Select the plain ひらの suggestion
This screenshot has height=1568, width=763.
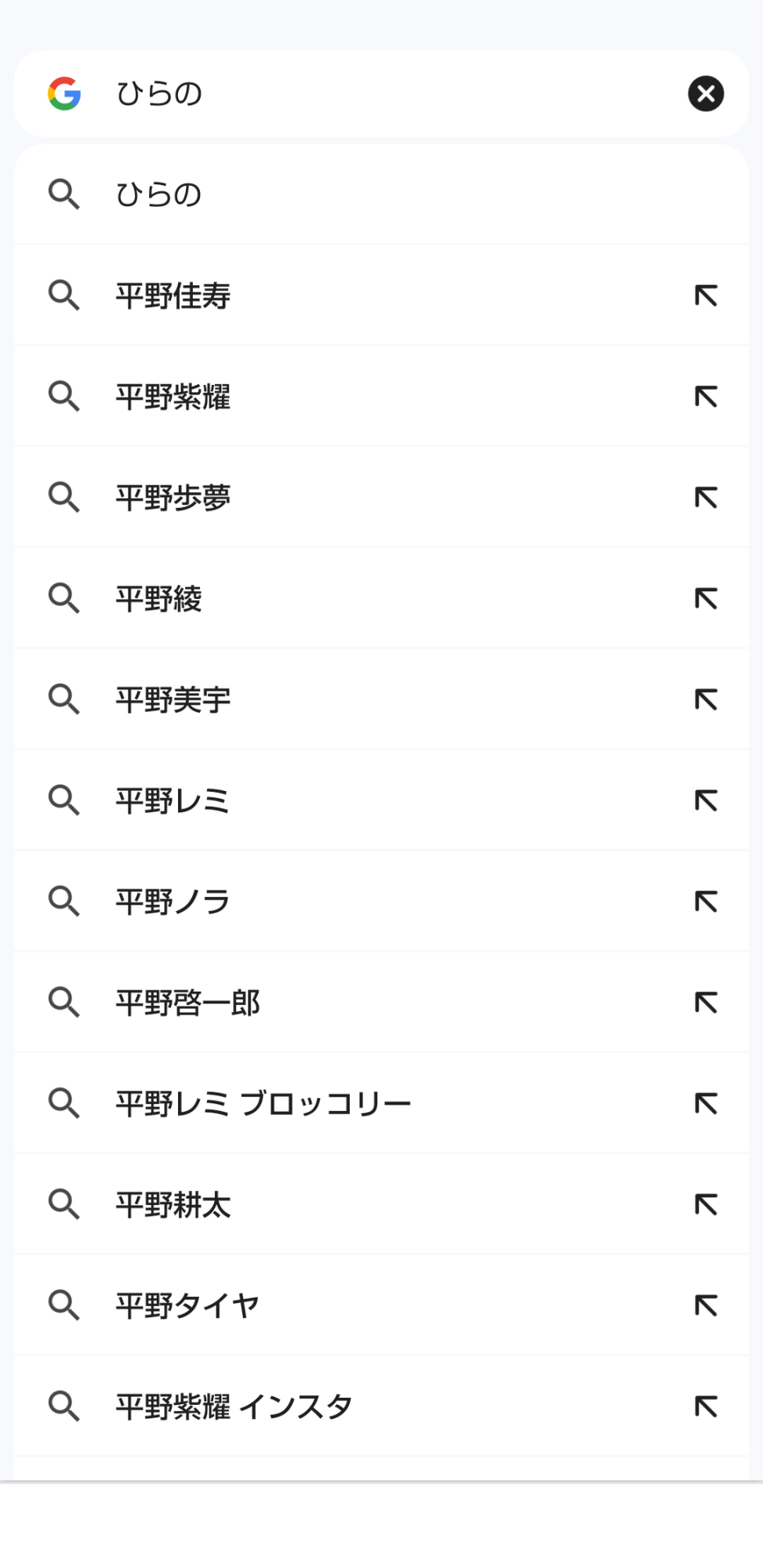(x=159, y=194)
